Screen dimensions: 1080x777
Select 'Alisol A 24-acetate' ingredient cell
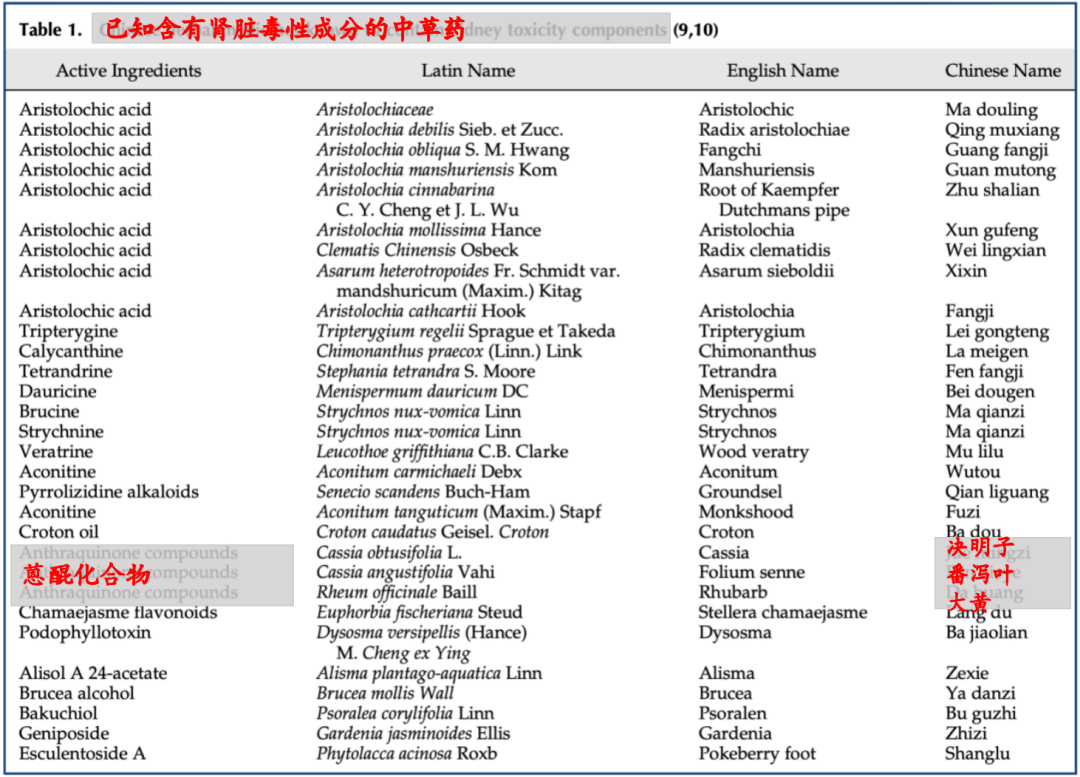pyautogui.click(x=93, y=673)
